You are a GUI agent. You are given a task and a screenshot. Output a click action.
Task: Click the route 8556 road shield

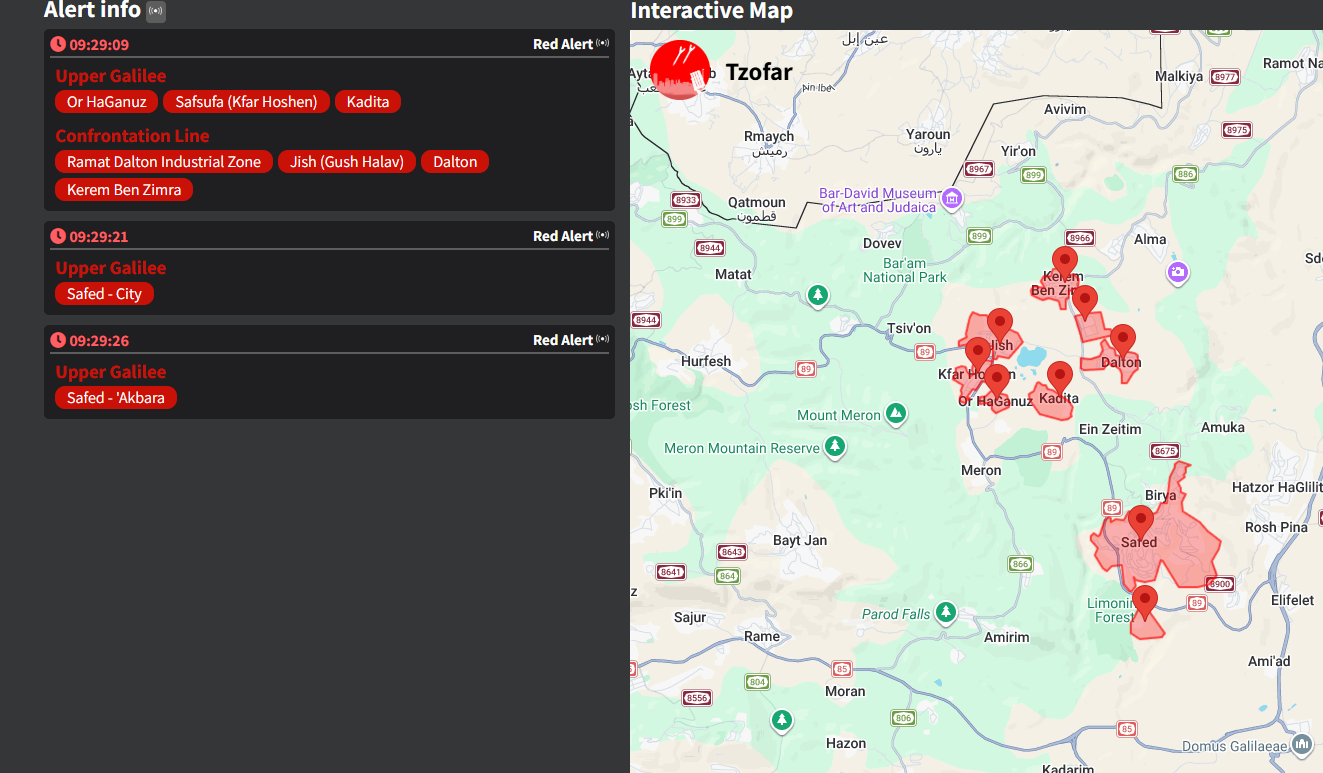697,698
